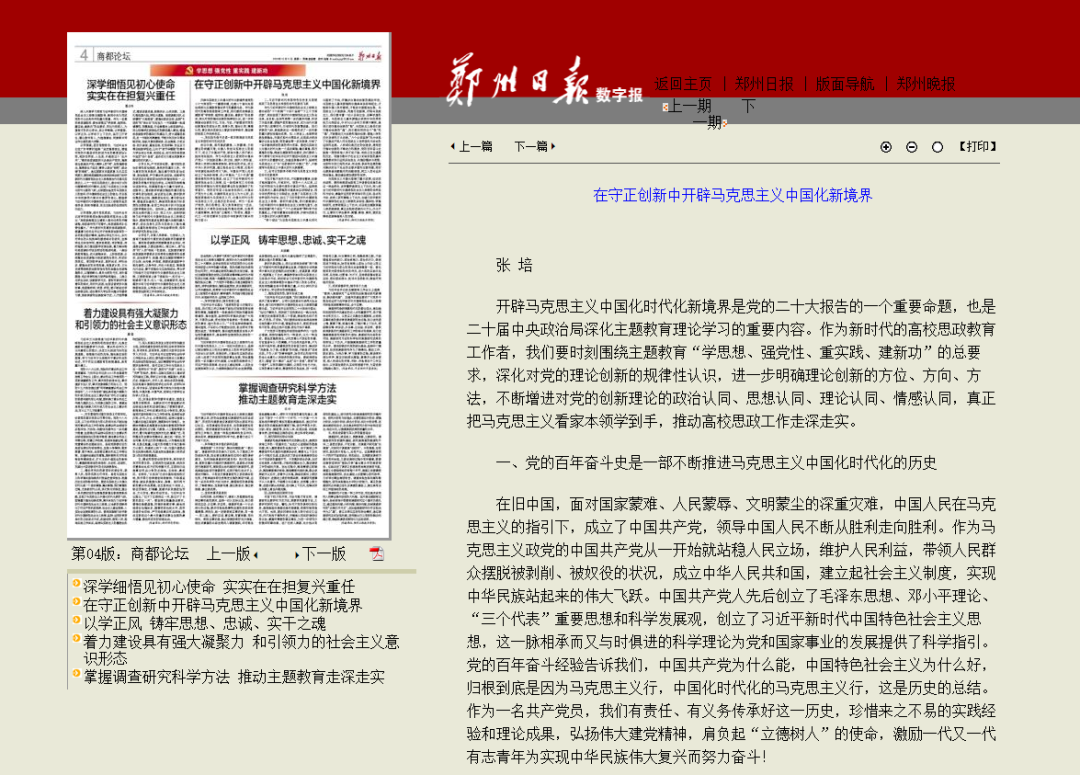Click the 第04版：商都论坛 page label
This screenshot has height=775, width=1080.
point(130,554)
